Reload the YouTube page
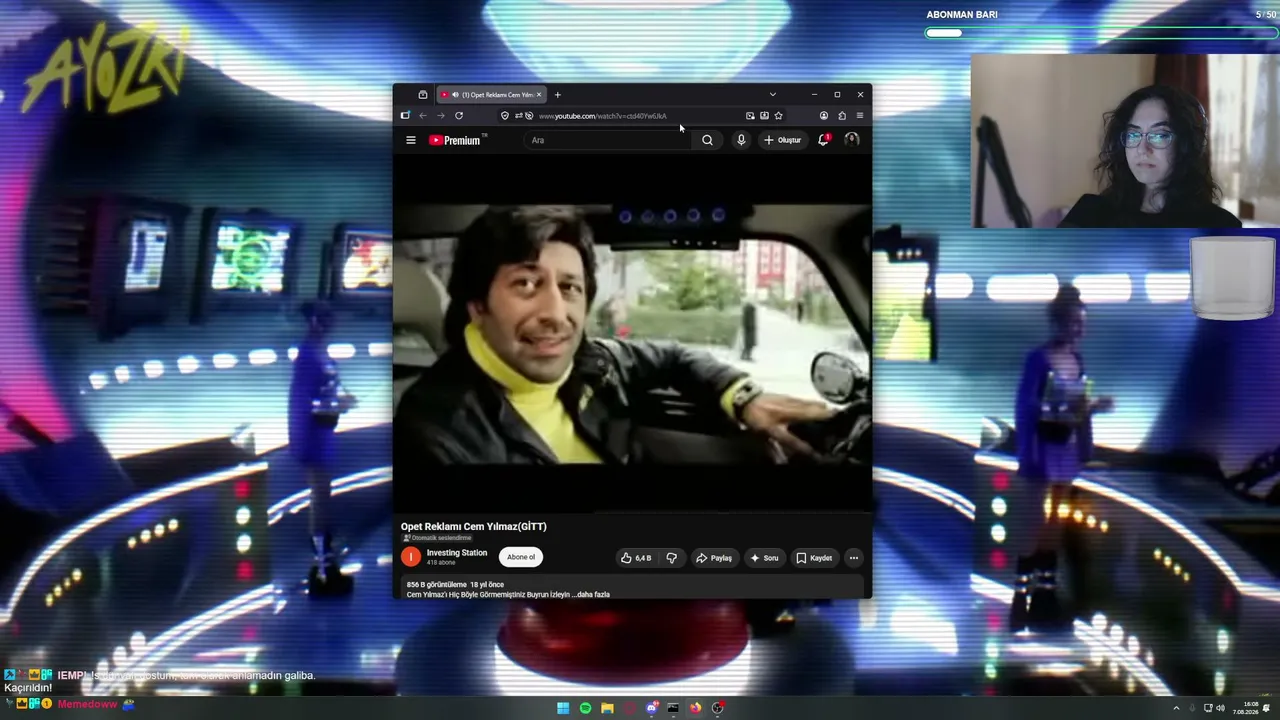This screenshot has width=1280, height=720. (x=459, y=116)
